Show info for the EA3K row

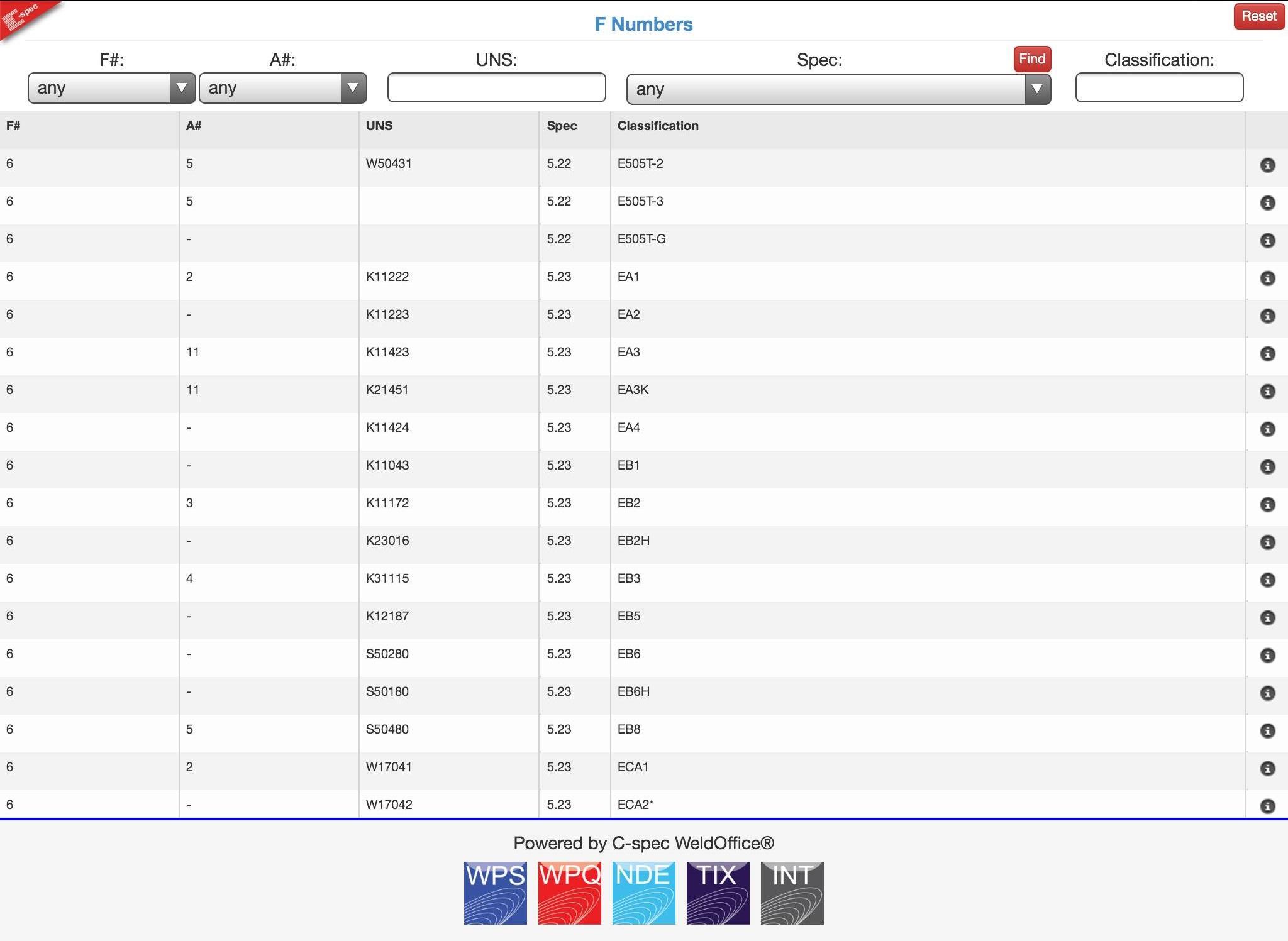(x=1267, y=391)
